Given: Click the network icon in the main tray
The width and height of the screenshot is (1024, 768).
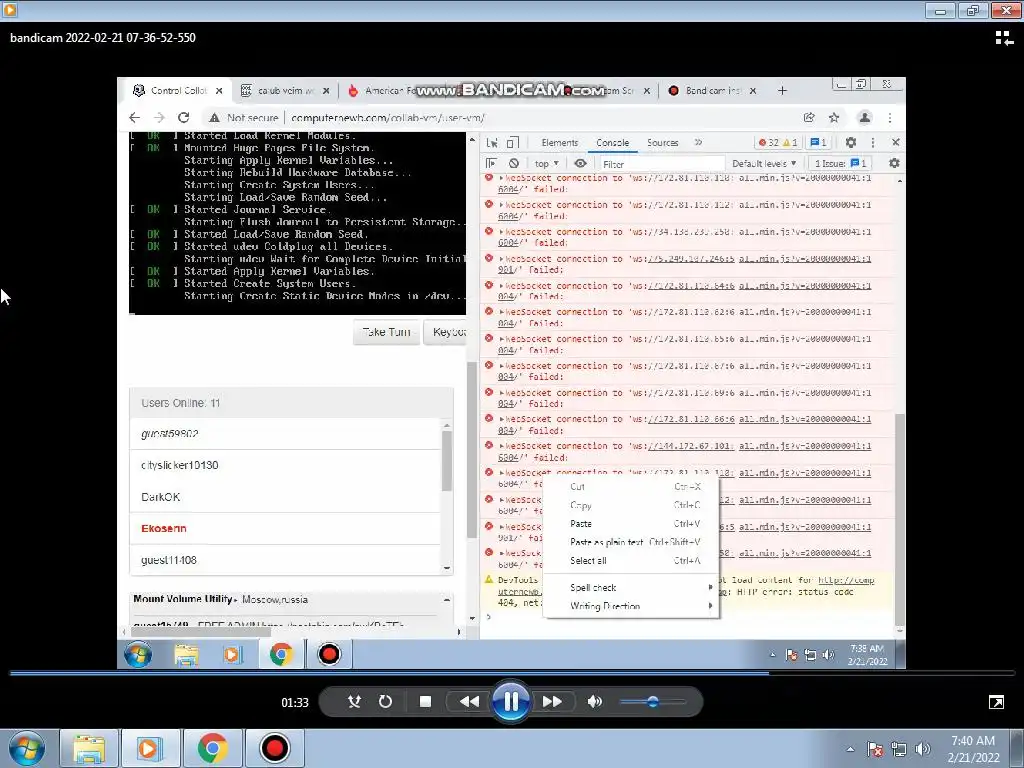Looking at the screenshot, I should (x=899, y=749).
